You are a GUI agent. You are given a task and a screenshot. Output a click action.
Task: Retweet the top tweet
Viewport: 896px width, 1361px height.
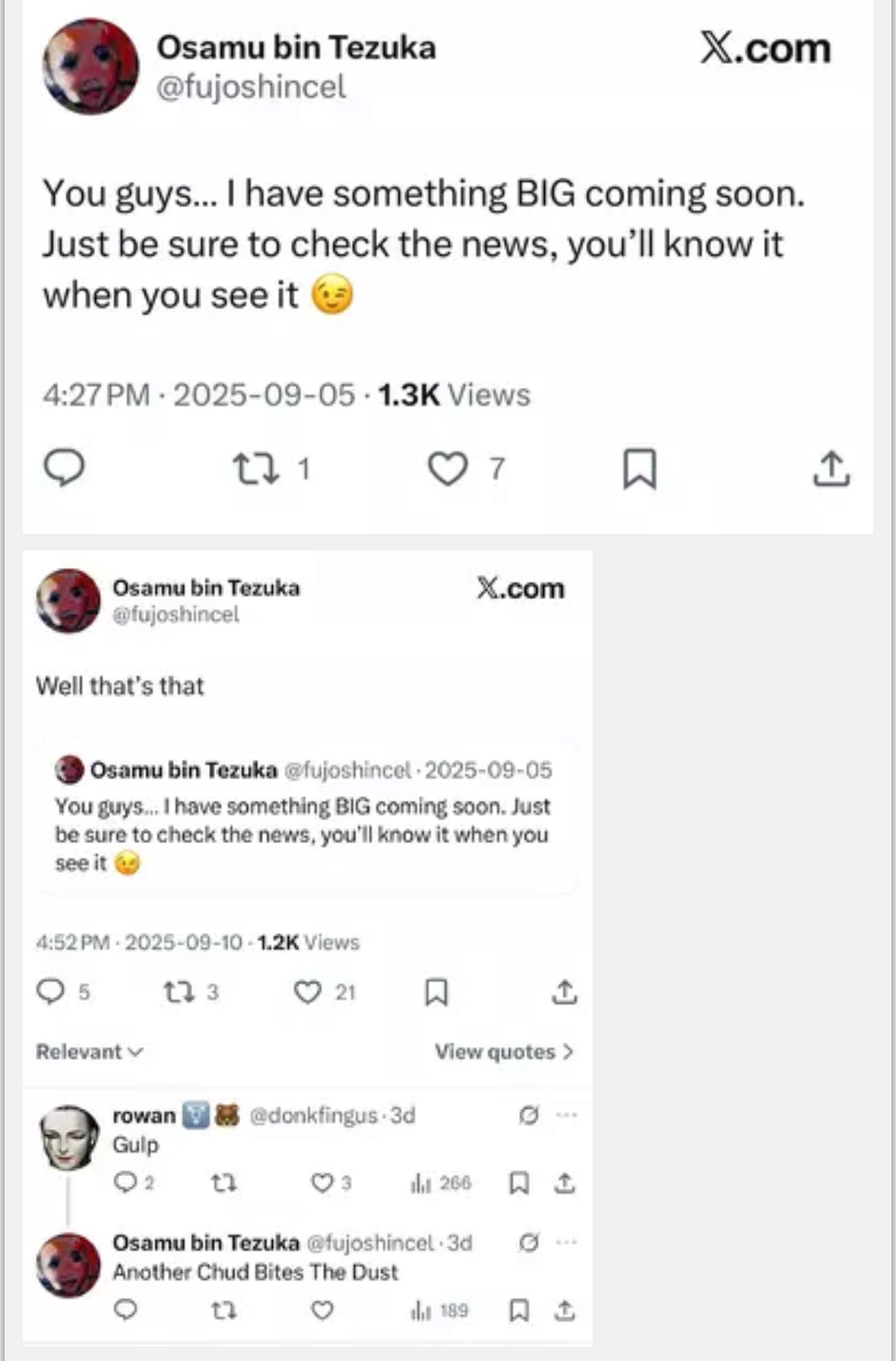[x=255, y=468]
